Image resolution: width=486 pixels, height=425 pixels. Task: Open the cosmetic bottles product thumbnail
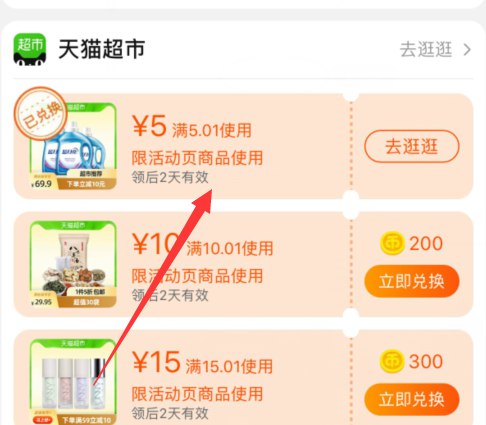[x=73, y=382]
